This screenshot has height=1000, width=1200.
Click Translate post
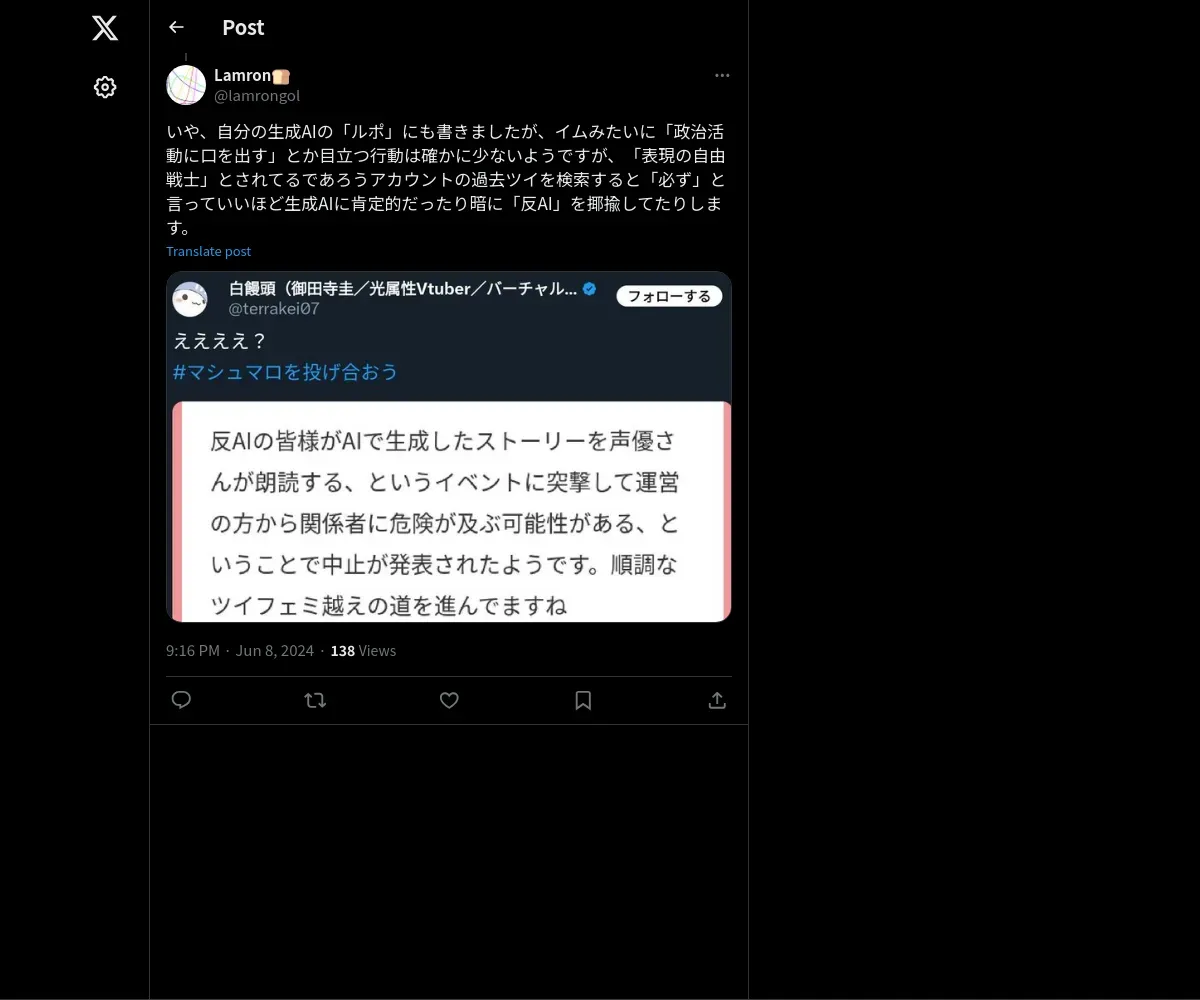tap(208, 251)
